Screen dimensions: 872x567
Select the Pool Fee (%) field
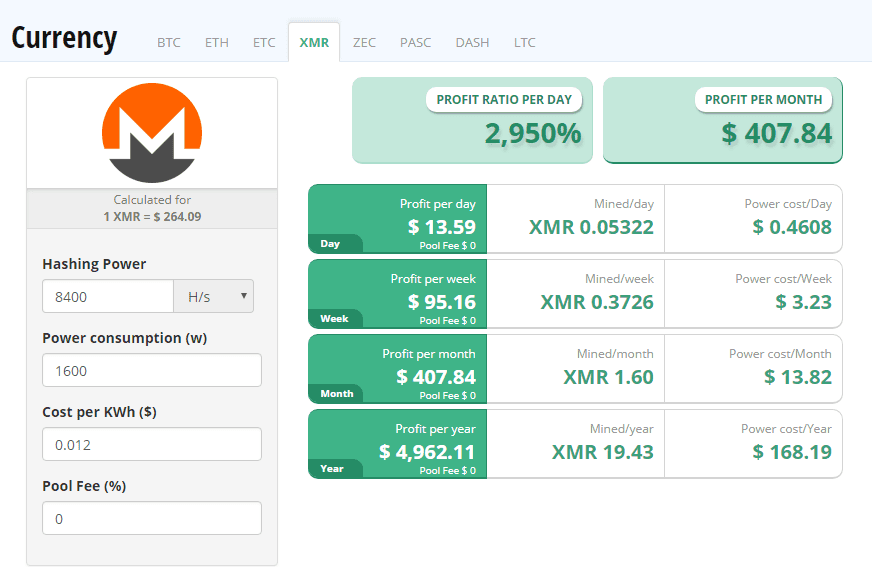[x=152, y=518]
